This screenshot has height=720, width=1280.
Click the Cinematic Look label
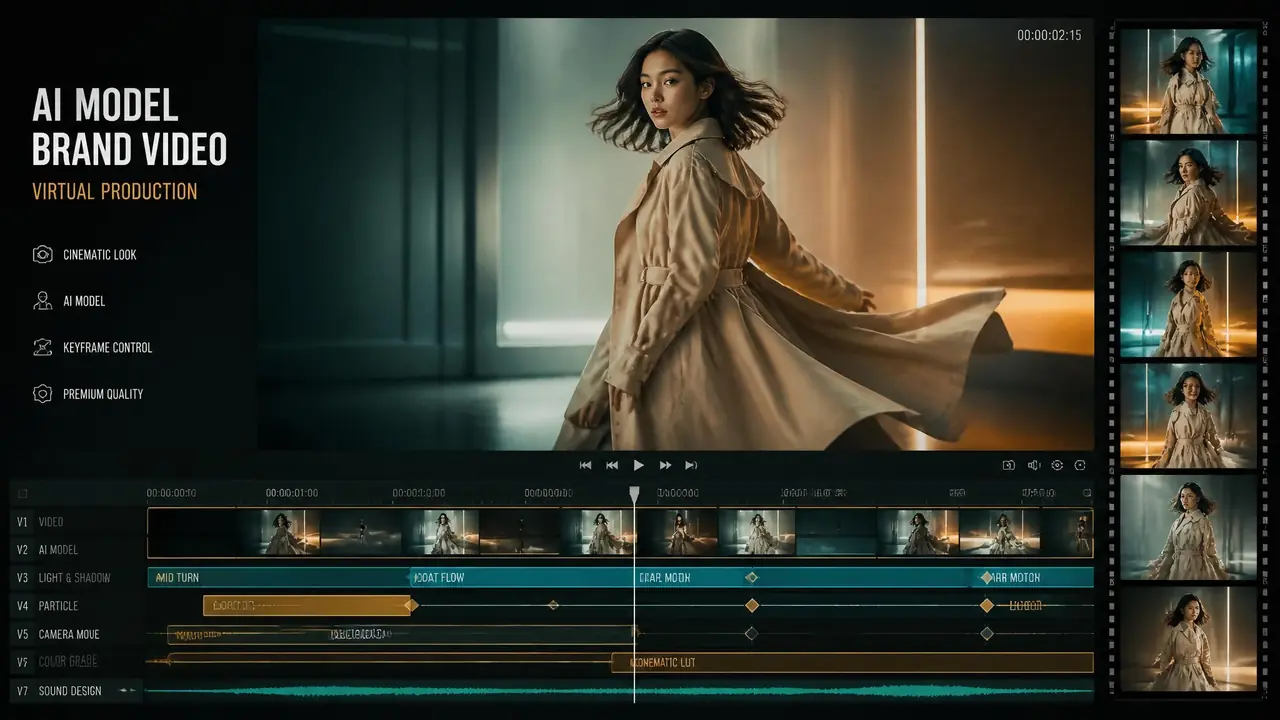tap(100, 255)
